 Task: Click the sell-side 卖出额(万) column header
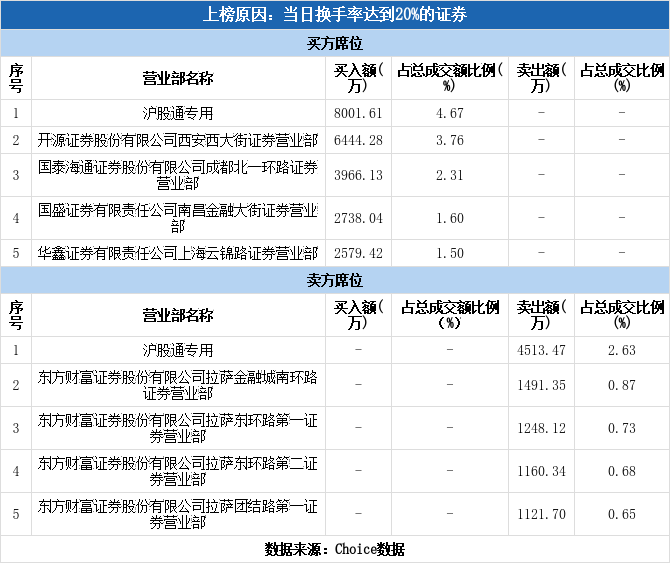pyautogui.click(x=541, y=315)
